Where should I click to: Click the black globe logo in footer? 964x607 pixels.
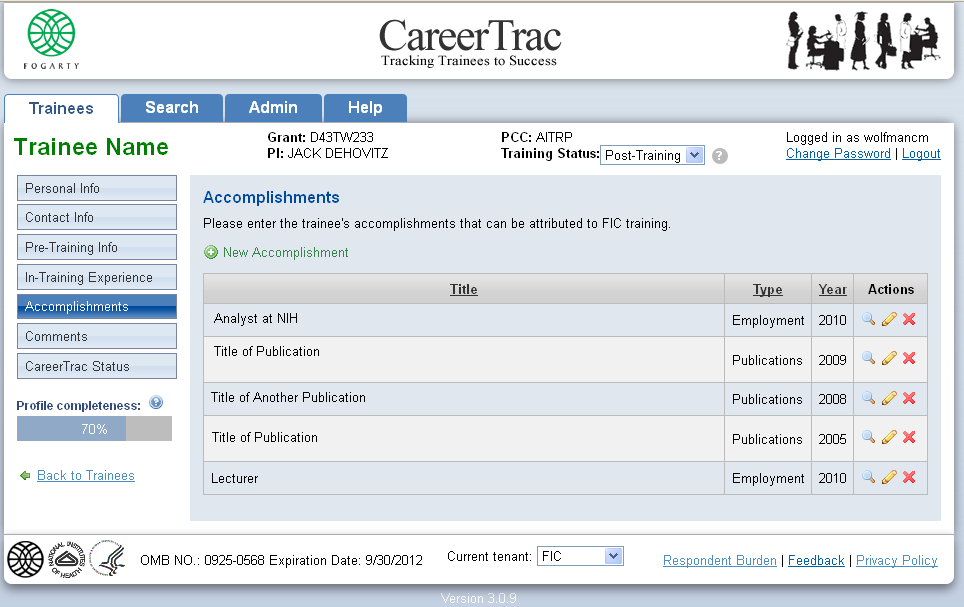pyautogui.click(x=25, y=560)
